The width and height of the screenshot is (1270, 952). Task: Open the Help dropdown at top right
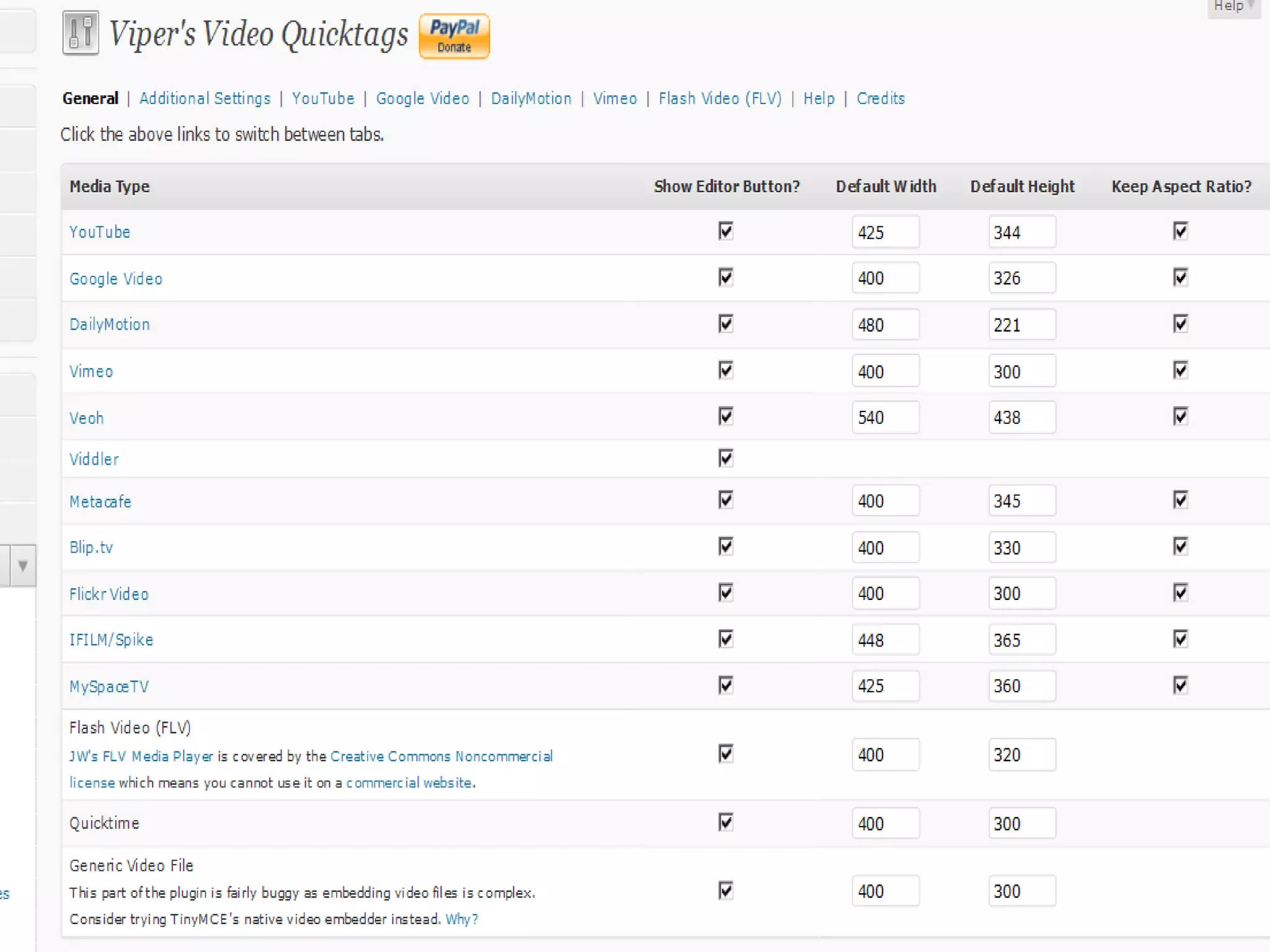click(x=1233, y=7)
